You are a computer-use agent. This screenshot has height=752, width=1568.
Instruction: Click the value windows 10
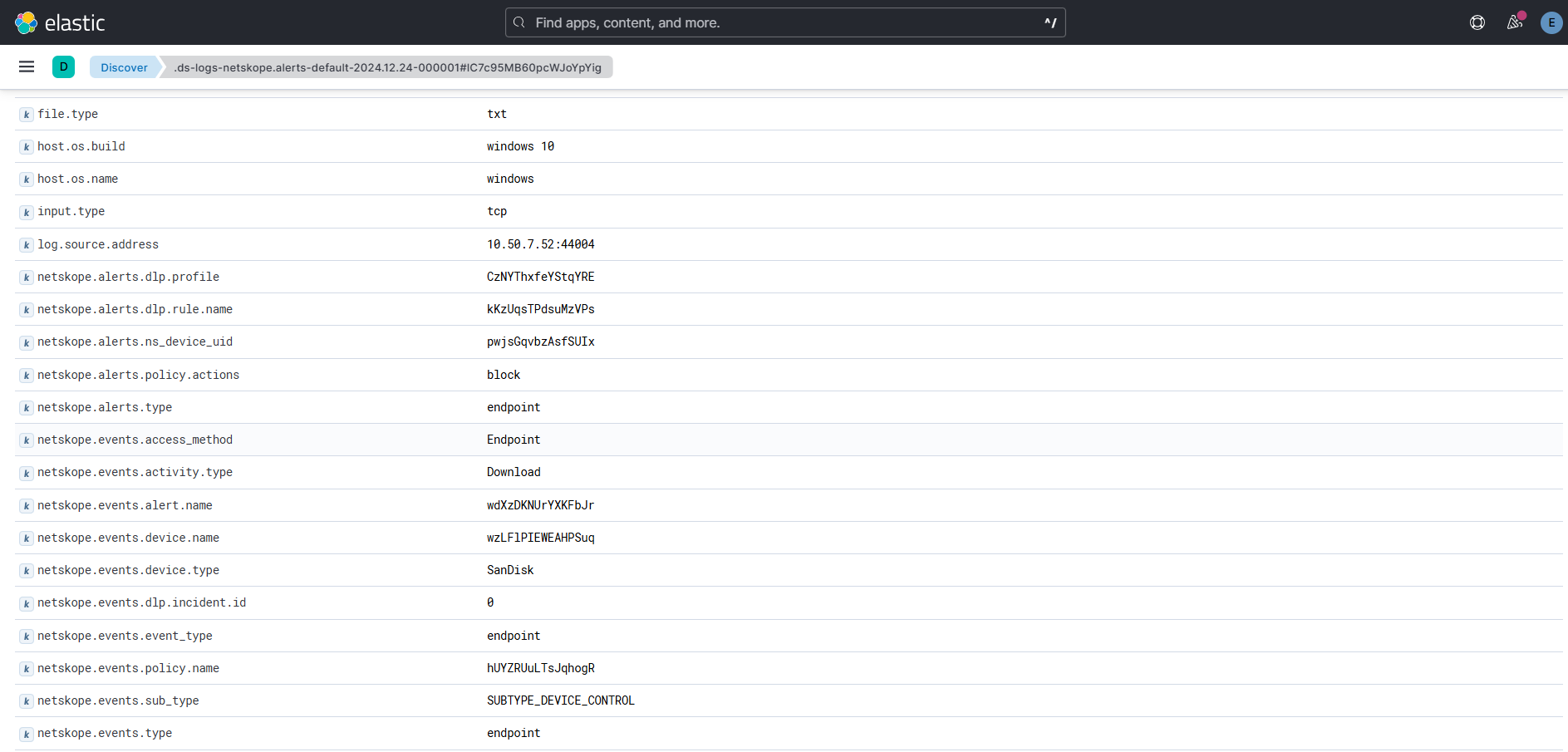[x=520, y=146]
